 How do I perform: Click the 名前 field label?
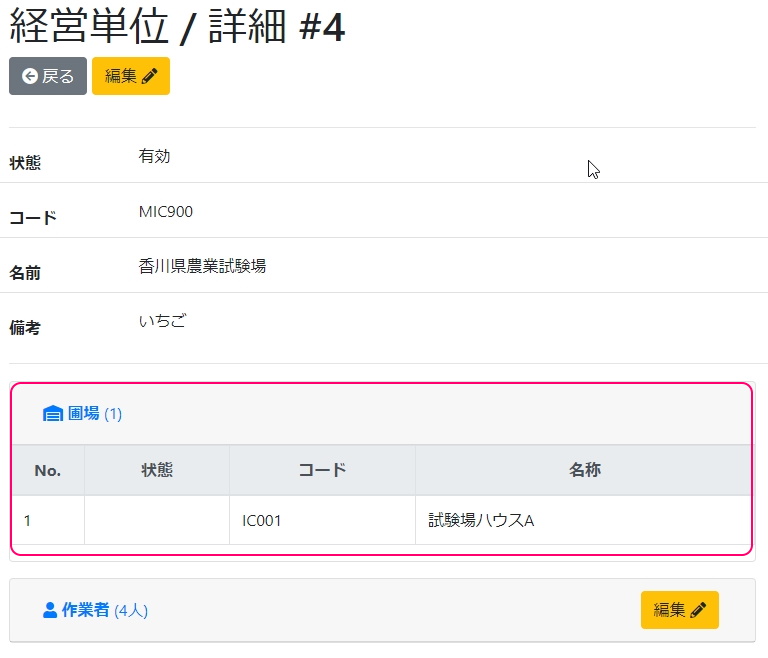(x=25, y=273)
